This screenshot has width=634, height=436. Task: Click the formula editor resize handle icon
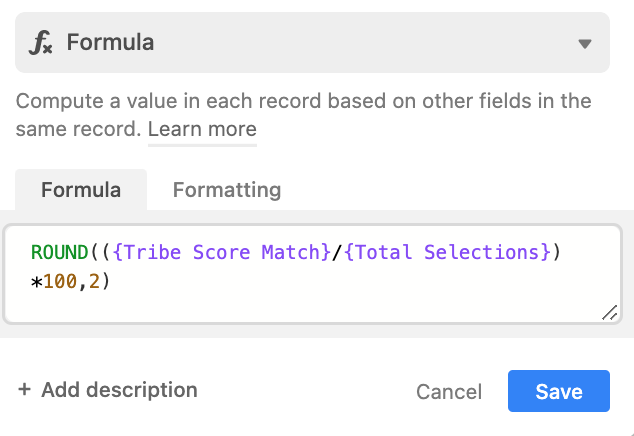click(610, 313)
